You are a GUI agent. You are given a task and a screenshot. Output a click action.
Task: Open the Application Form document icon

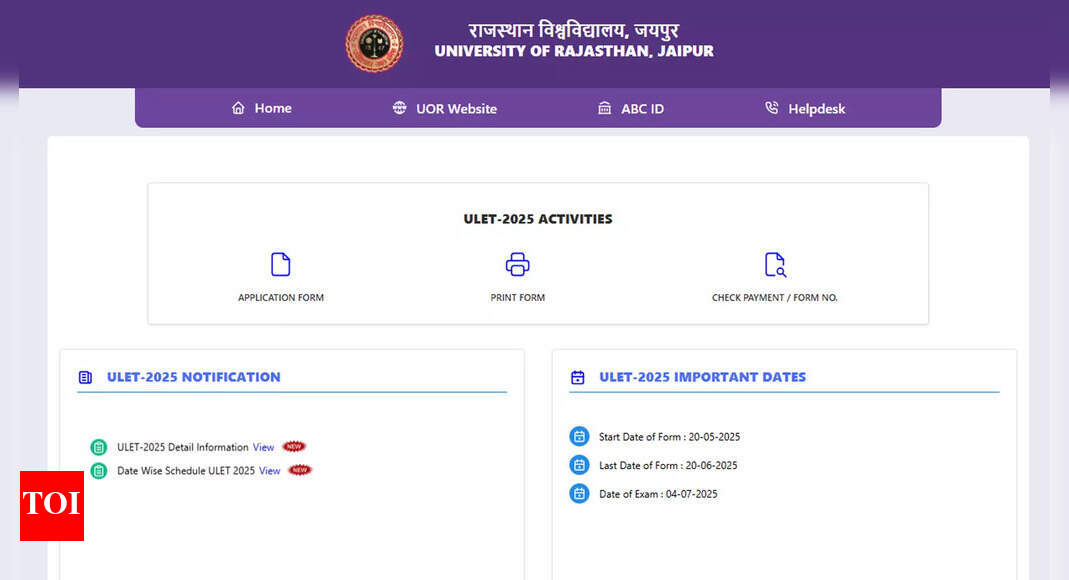(x=281, y=264)
